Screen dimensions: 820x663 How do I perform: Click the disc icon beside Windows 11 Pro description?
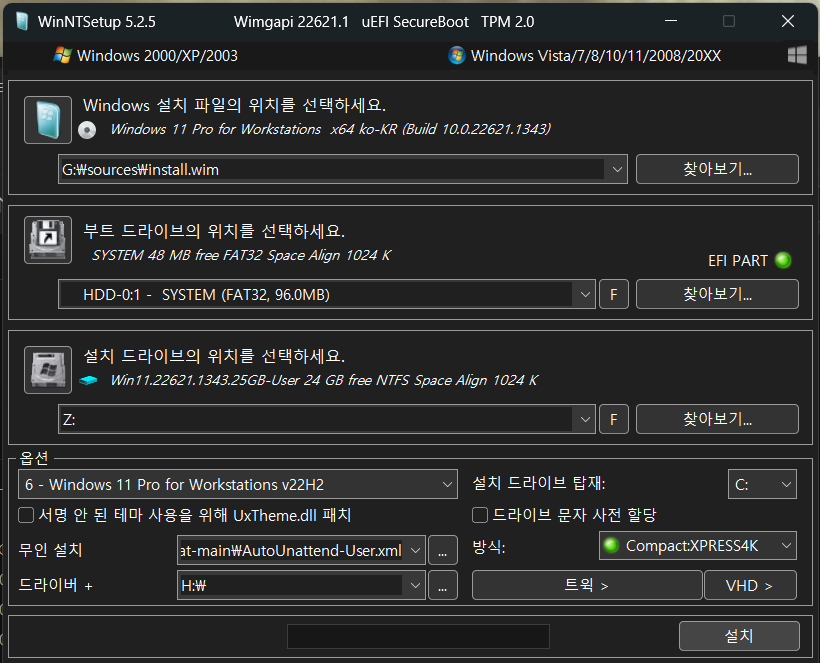pyautogui.click(x=87, y=130)
